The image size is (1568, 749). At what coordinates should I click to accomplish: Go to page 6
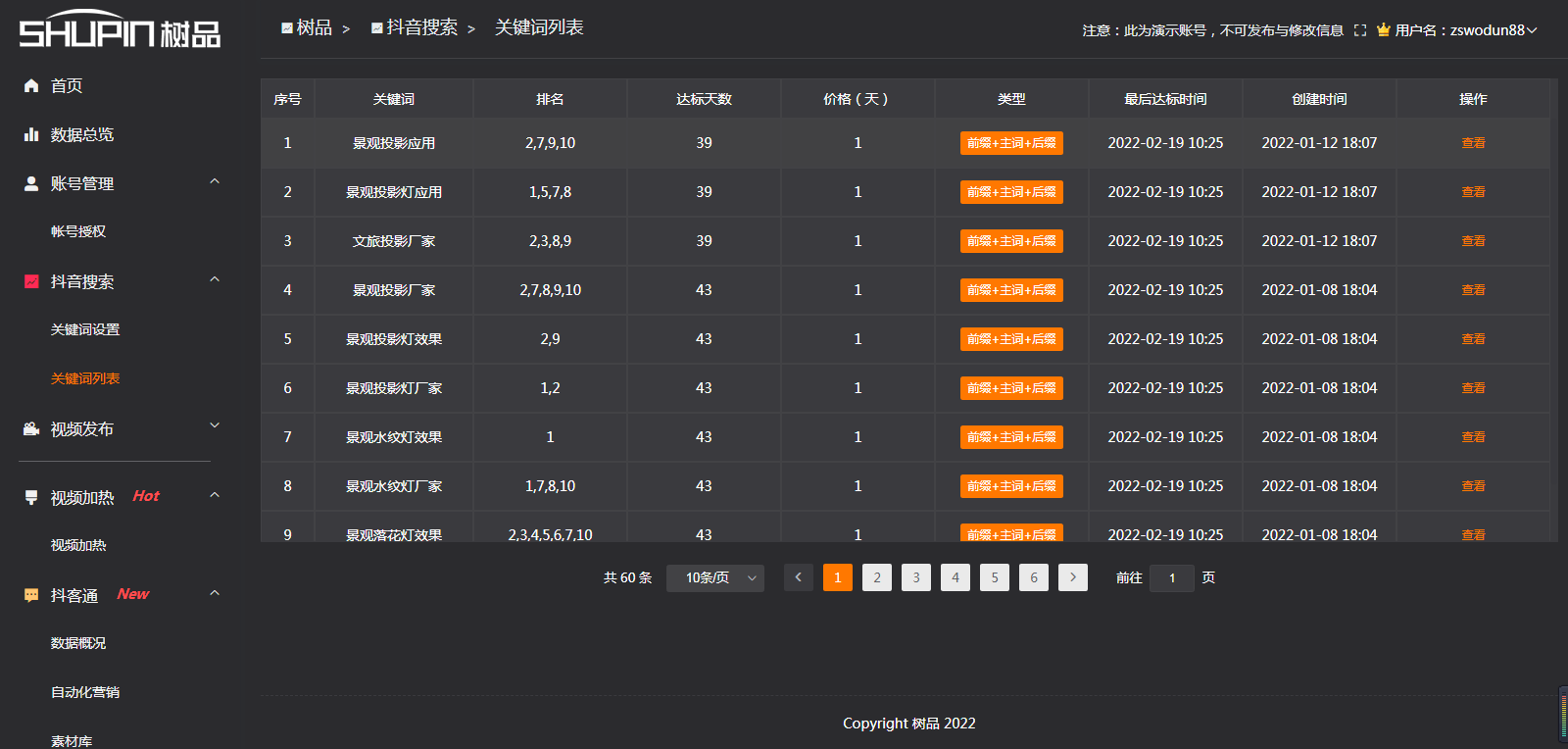point(1034,577)
